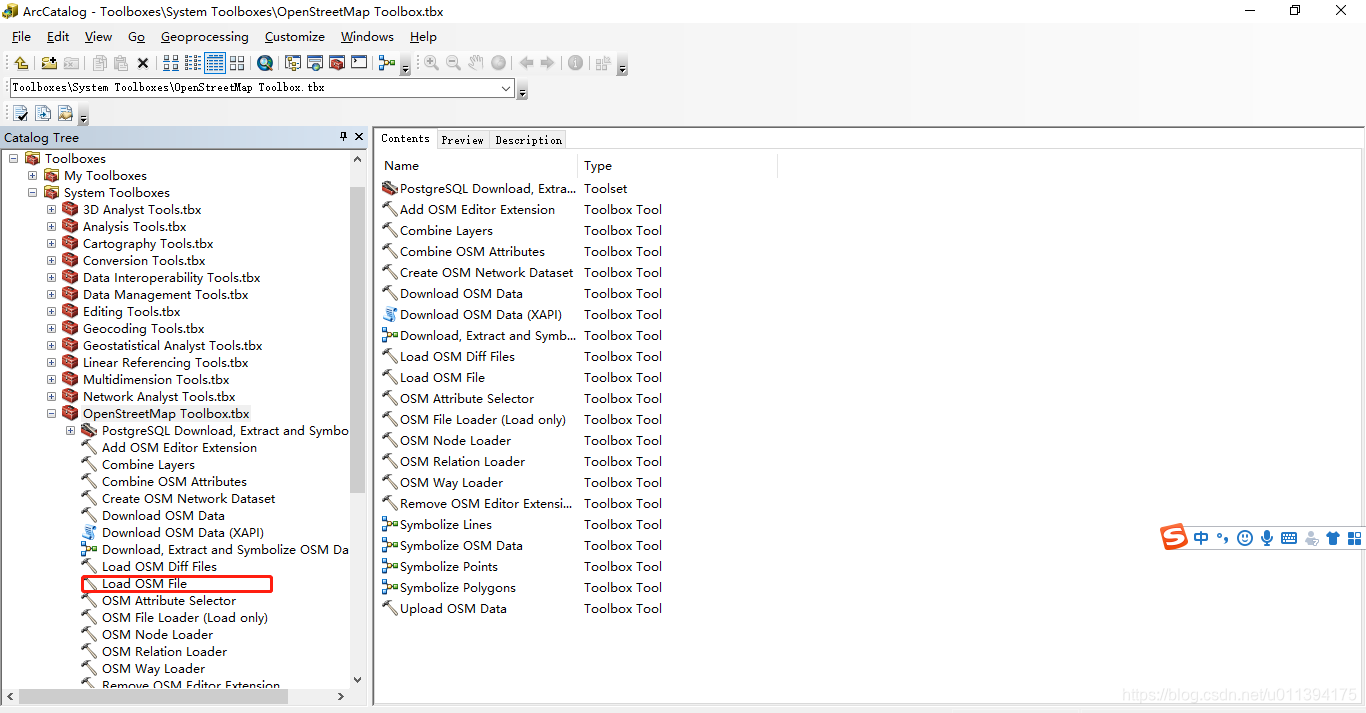The width and height of the screenshot is (1366, 713).
Task: Click the Validate Metadata icon
Action: click(21, 113)
